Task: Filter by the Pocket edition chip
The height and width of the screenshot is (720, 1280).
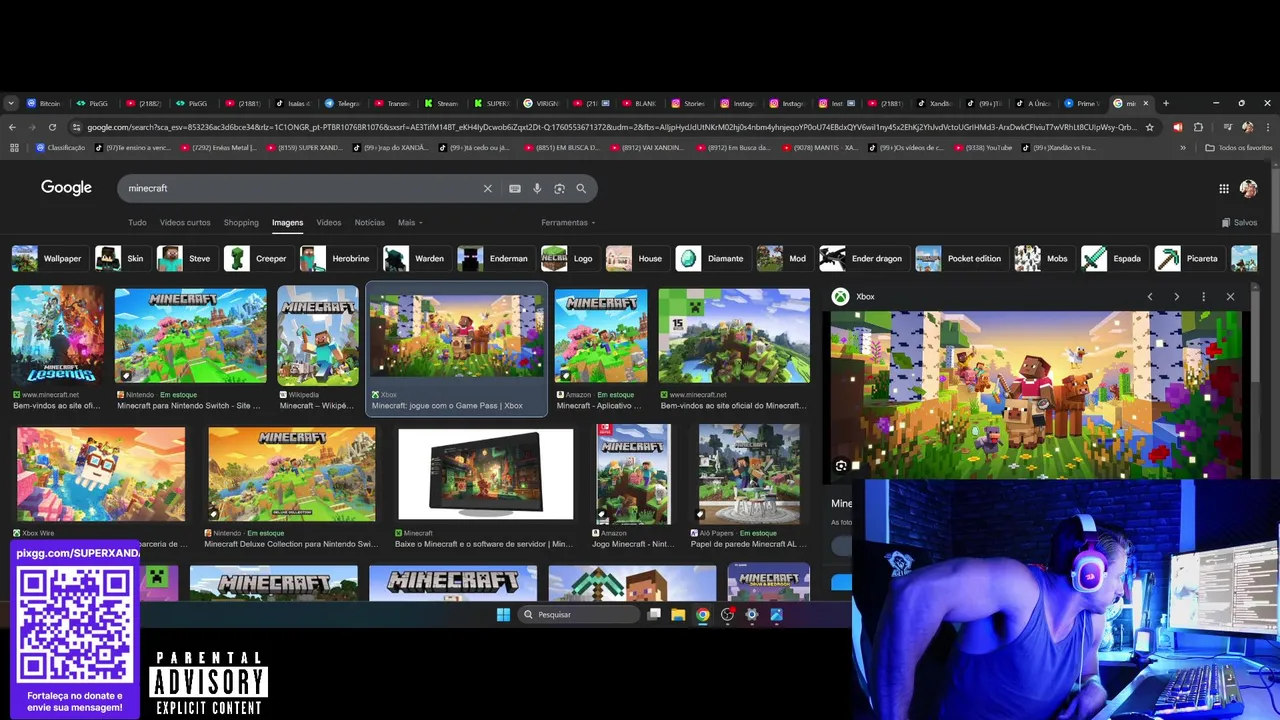Action: tap(960, 259)
